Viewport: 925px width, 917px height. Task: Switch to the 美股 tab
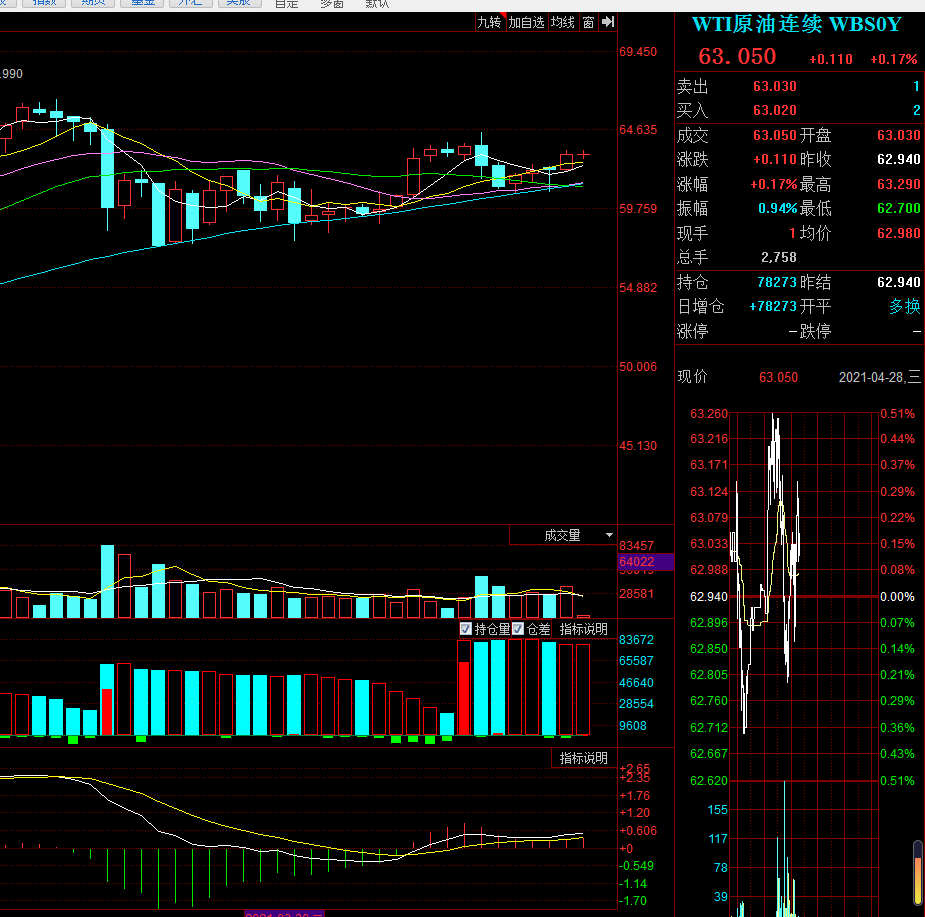[238, 3]
